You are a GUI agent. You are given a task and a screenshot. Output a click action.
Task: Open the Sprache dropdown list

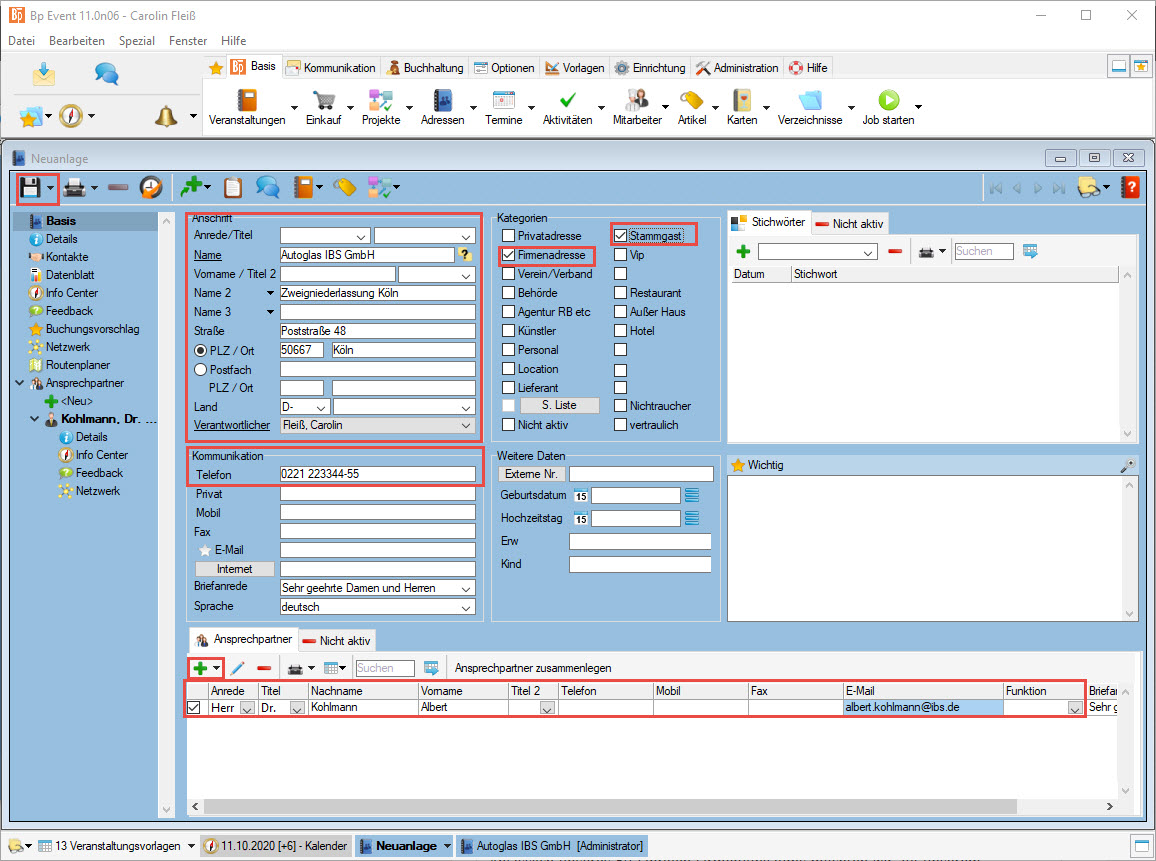coord(465,607)
